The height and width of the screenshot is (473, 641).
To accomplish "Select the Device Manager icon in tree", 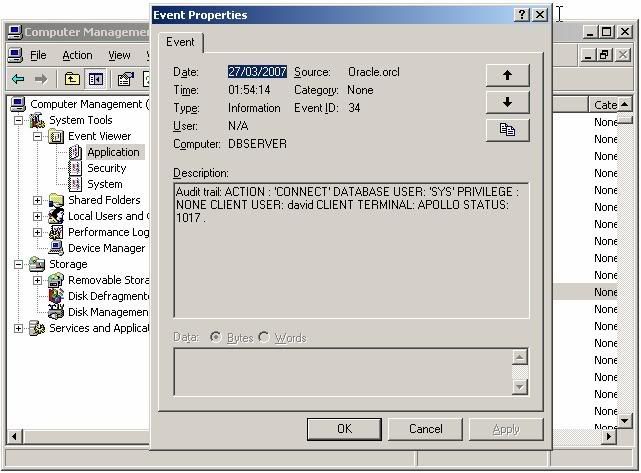I will click(x=55, y=248).
